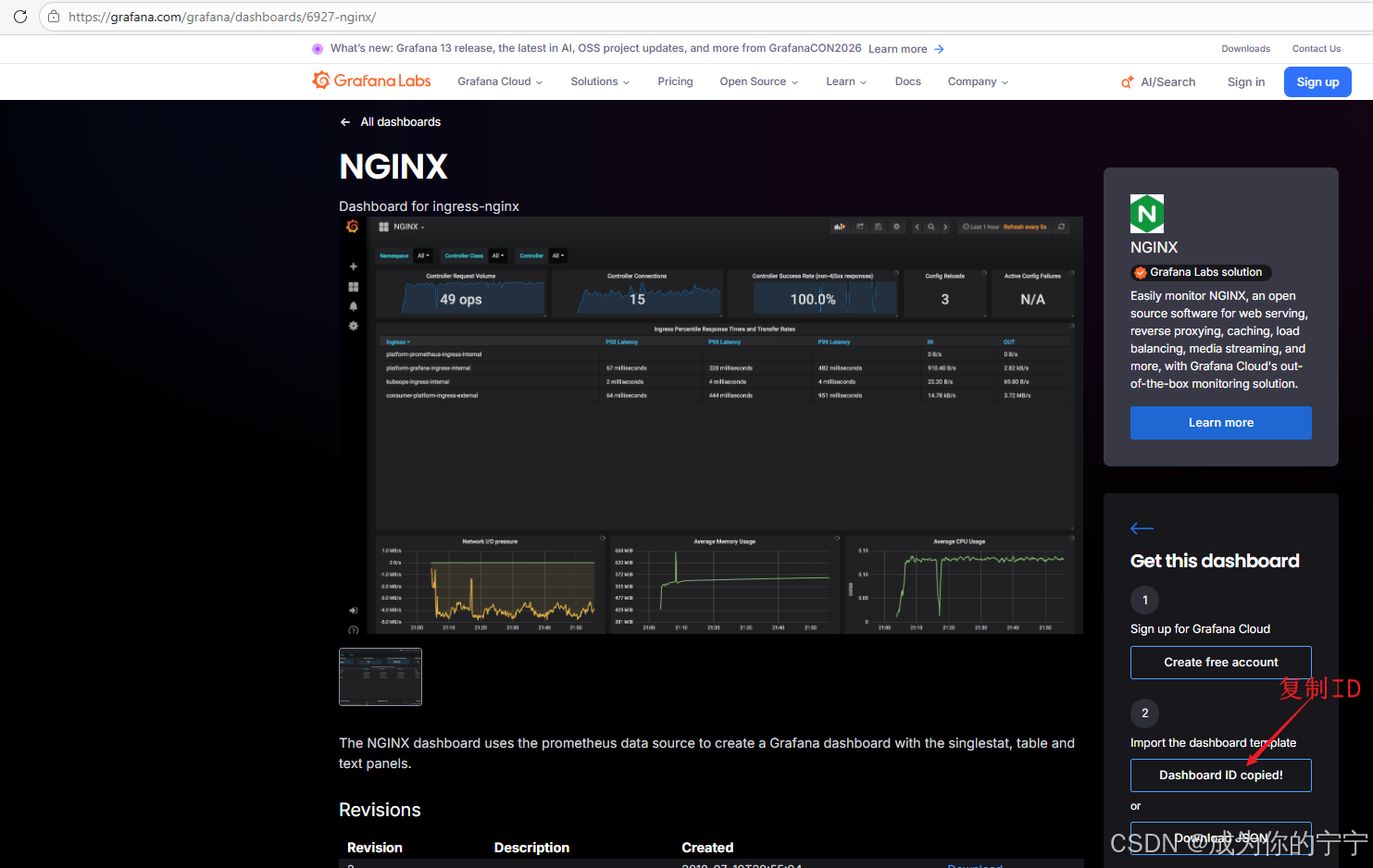Expand the Grafana Cloud menu
Screen dimensions: 1373x868
[500, 81]
